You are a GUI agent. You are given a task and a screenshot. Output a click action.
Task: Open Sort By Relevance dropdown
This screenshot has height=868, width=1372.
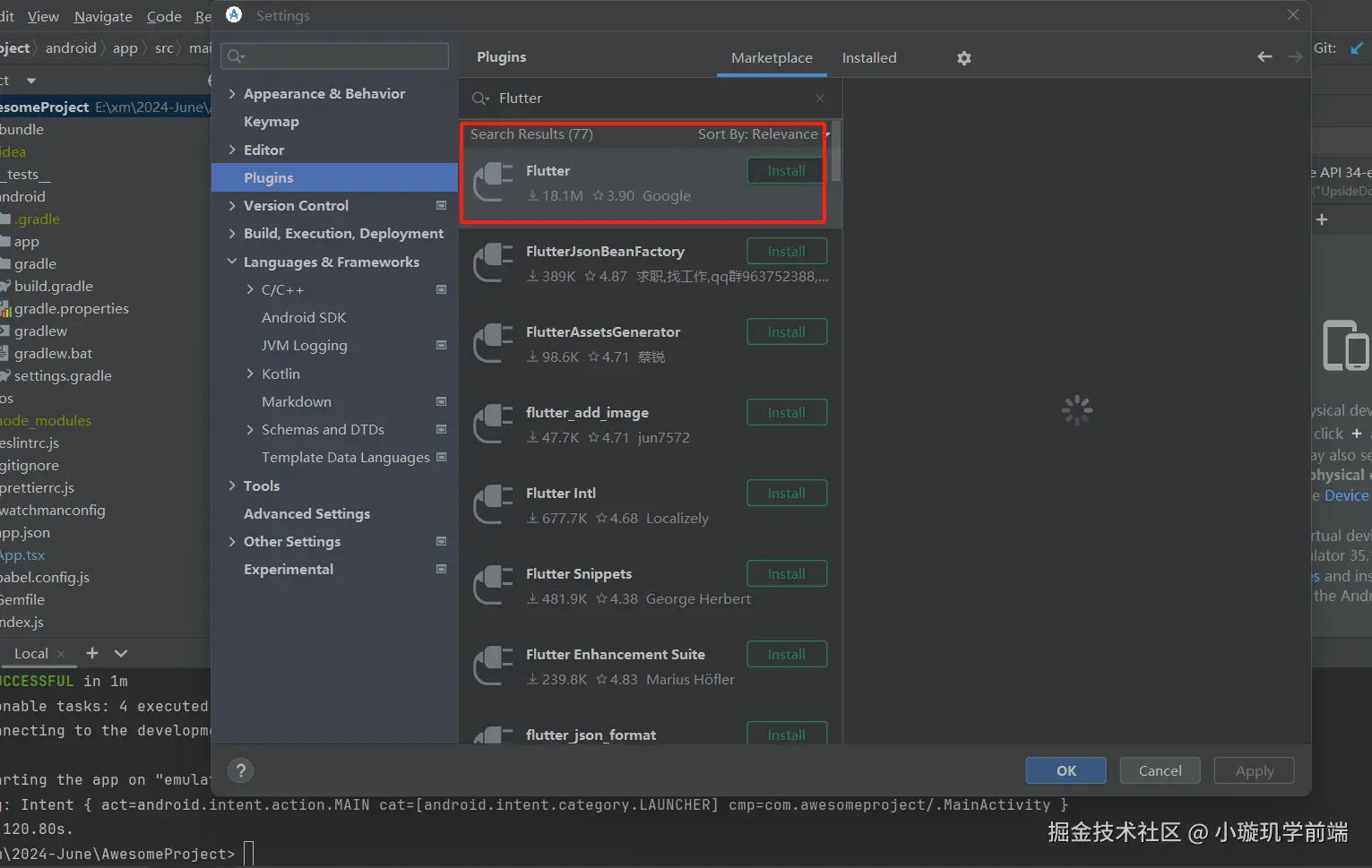764,134
